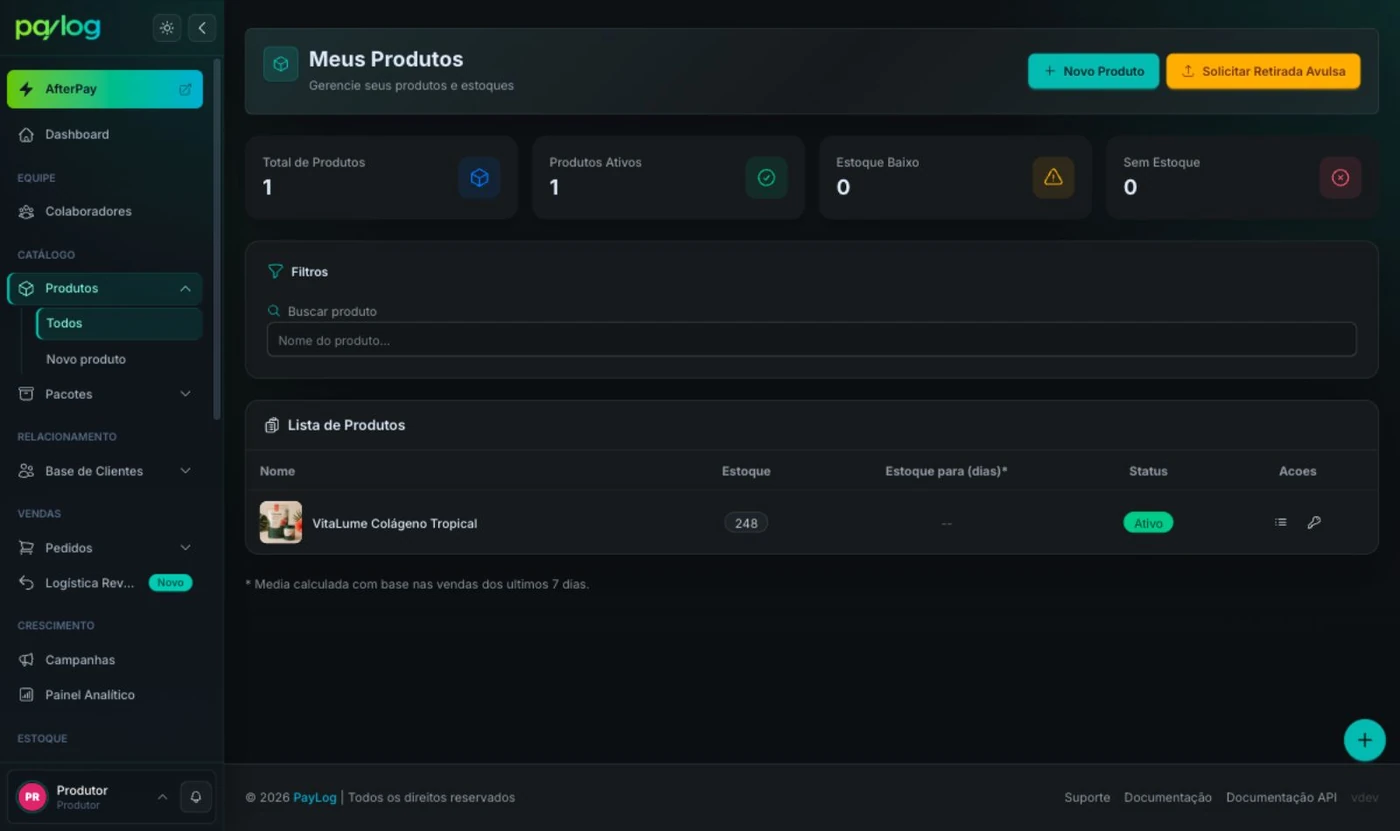Click the wrench icon in product row
This screenshot has width=1400, height=831.
(x=1314, y=522)
